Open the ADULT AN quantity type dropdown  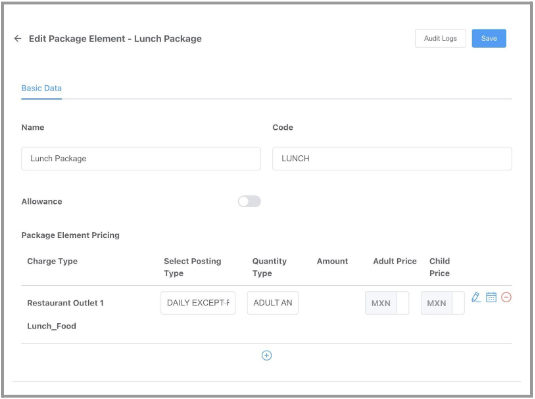click(x=273, y=303)
